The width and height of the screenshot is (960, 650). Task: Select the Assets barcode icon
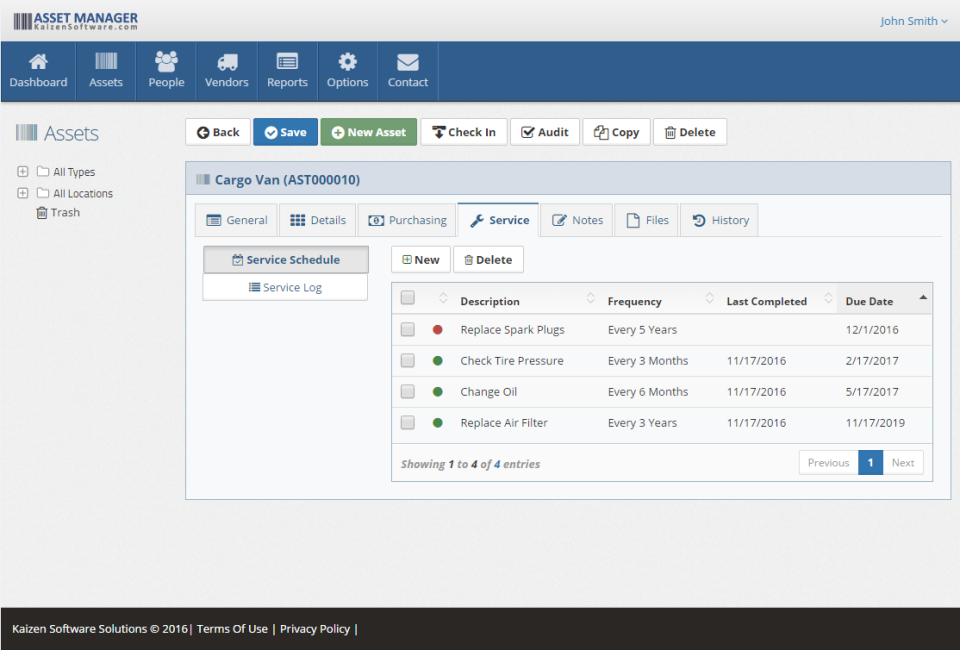pos(105,63)
